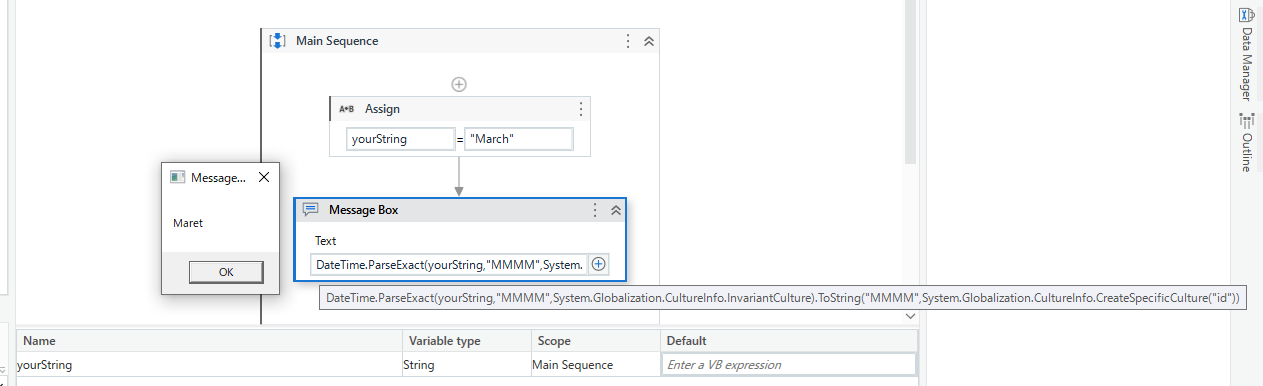
Task: Click the Main Sequence activity icon
Action: (x=278, y=41)
